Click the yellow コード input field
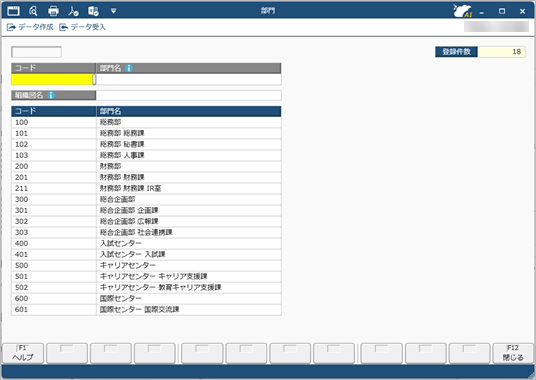 tap(52, 80)
